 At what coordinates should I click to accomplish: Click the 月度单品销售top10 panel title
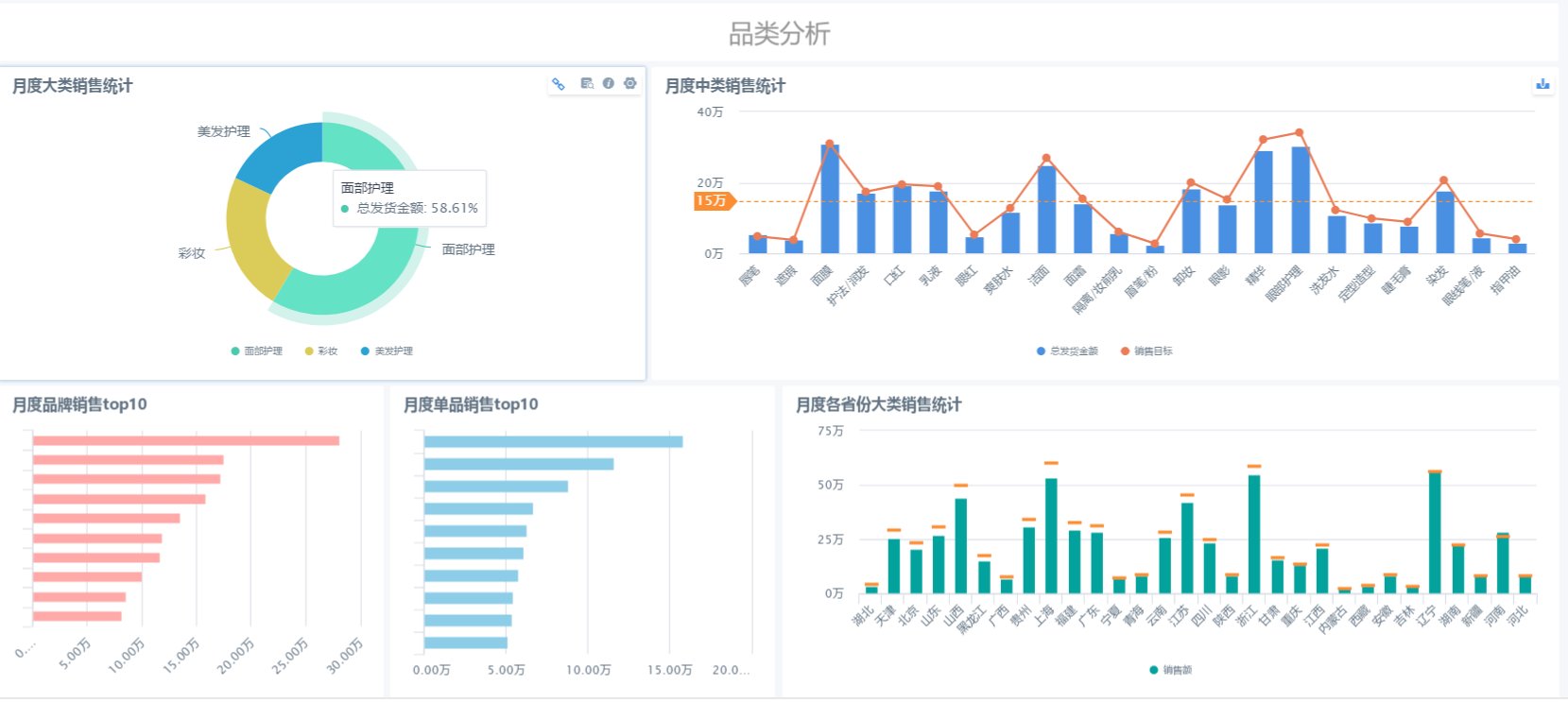[x=471, y=404]
